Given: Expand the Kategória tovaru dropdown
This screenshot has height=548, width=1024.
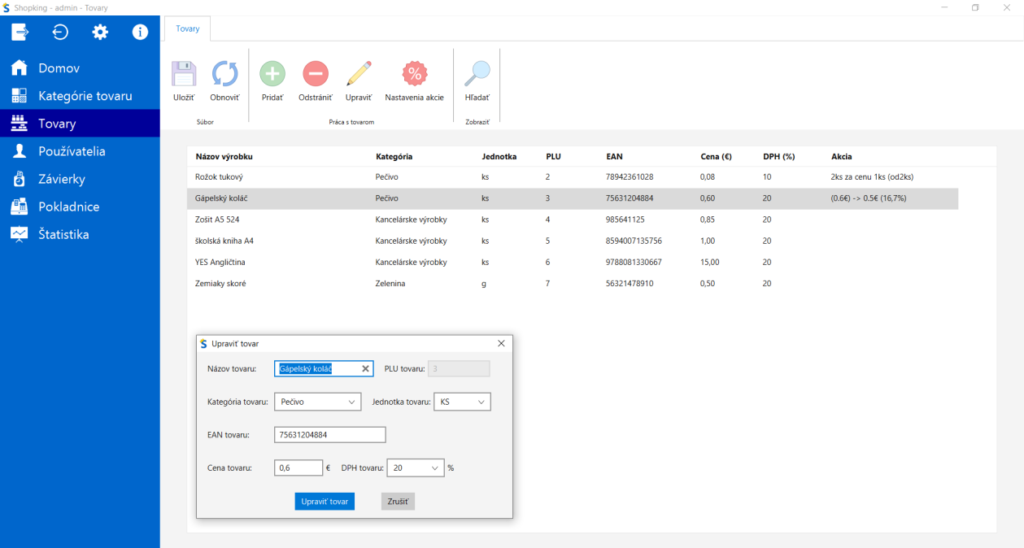Looking at the screenshot, I should (317, 402).
